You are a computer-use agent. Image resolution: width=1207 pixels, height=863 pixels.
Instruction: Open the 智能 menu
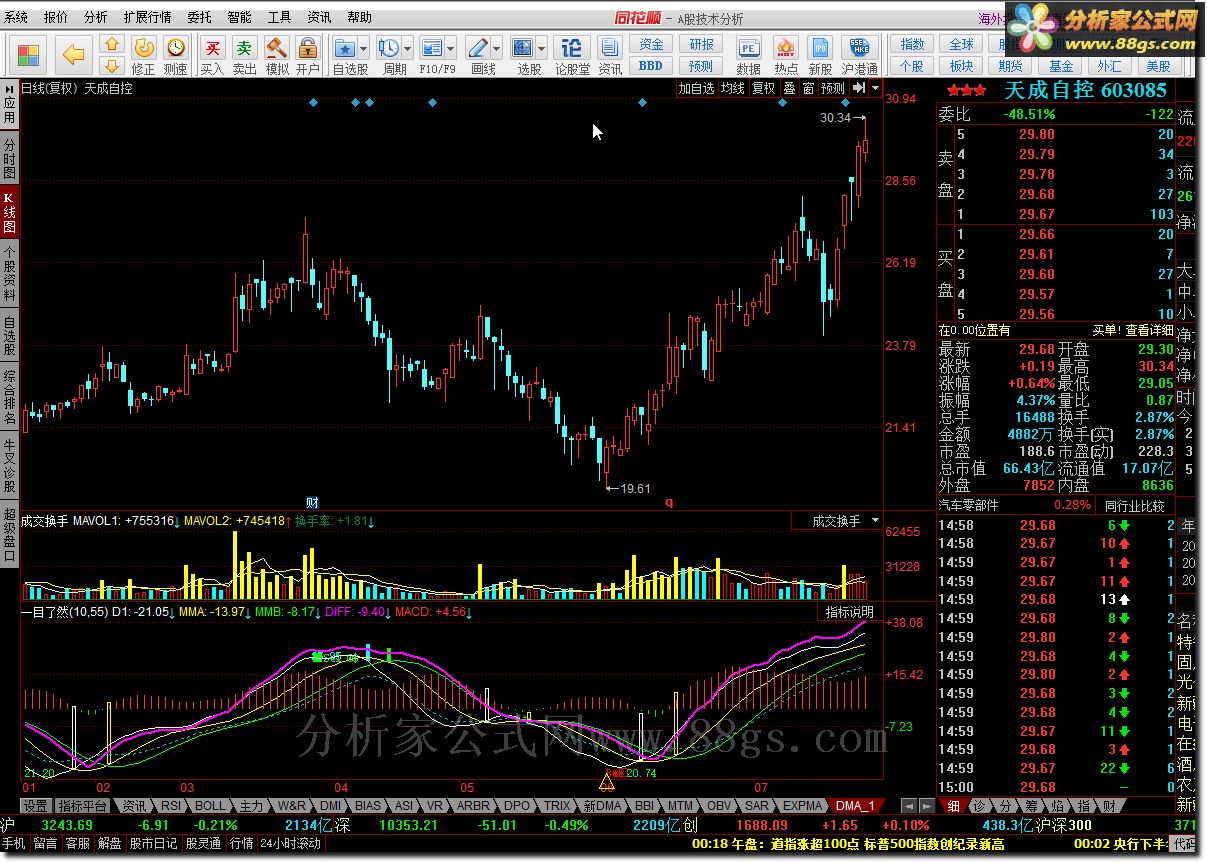240,17
